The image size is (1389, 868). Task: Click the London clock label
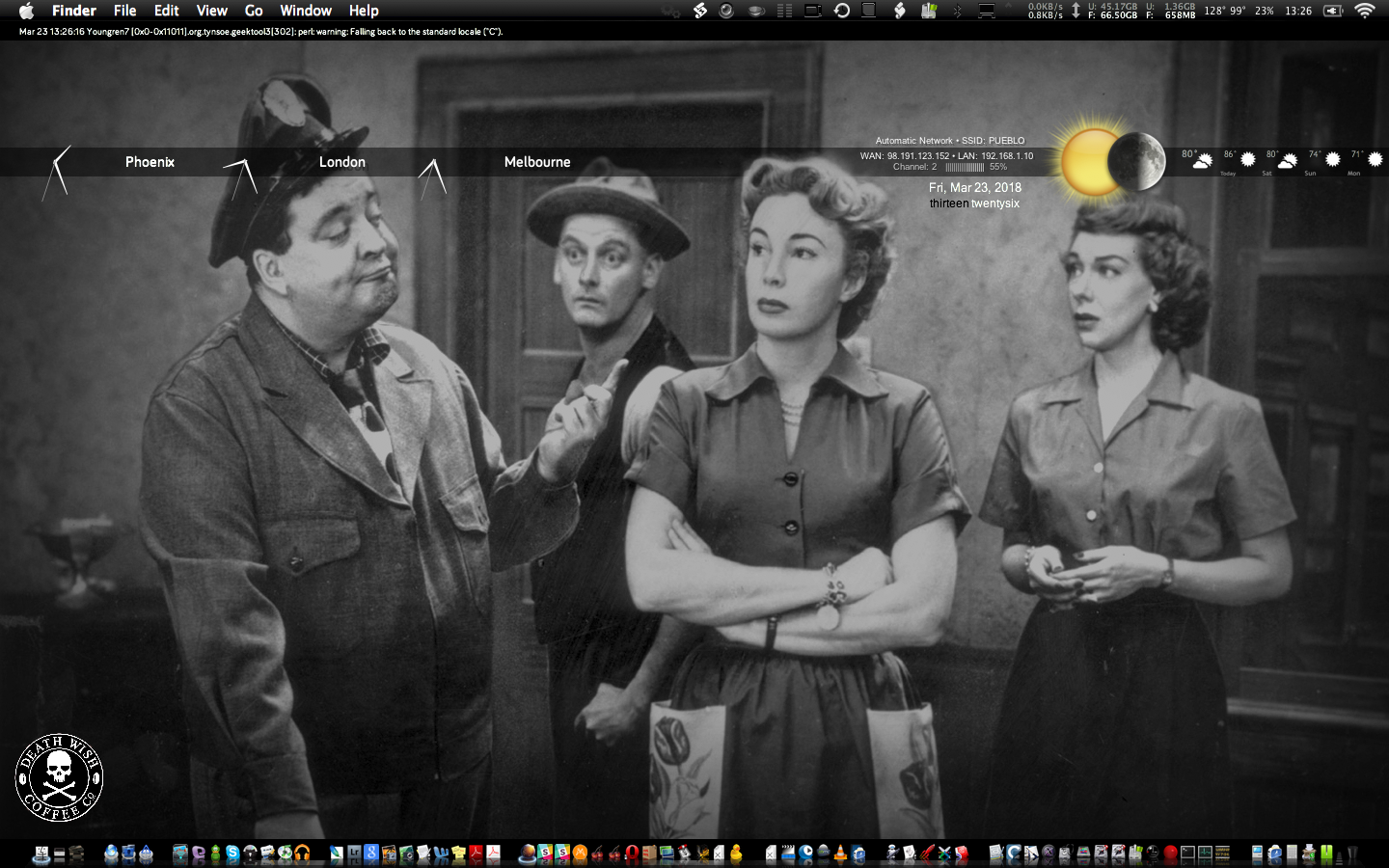tap(342, 162)
